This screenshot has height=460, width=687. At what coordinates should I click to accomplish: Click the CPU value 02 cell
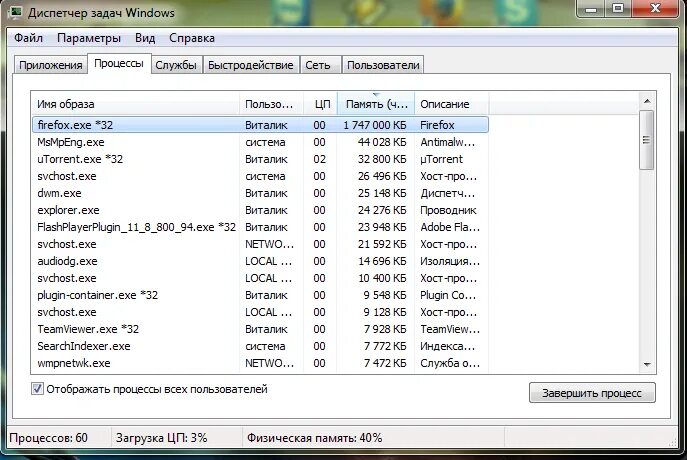tap(319, 159)
